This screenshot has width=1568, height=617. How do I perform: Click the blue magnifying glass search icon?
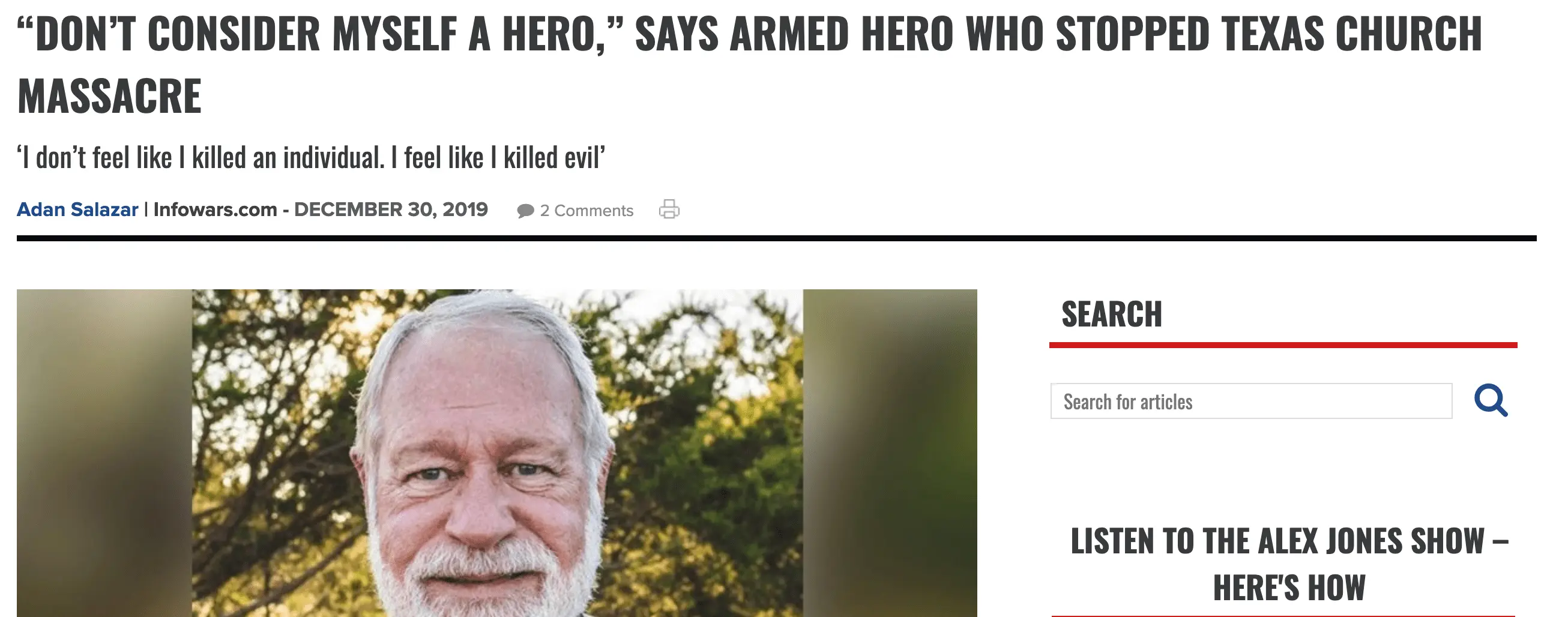pyautogui.click(x=1491, y=400)
